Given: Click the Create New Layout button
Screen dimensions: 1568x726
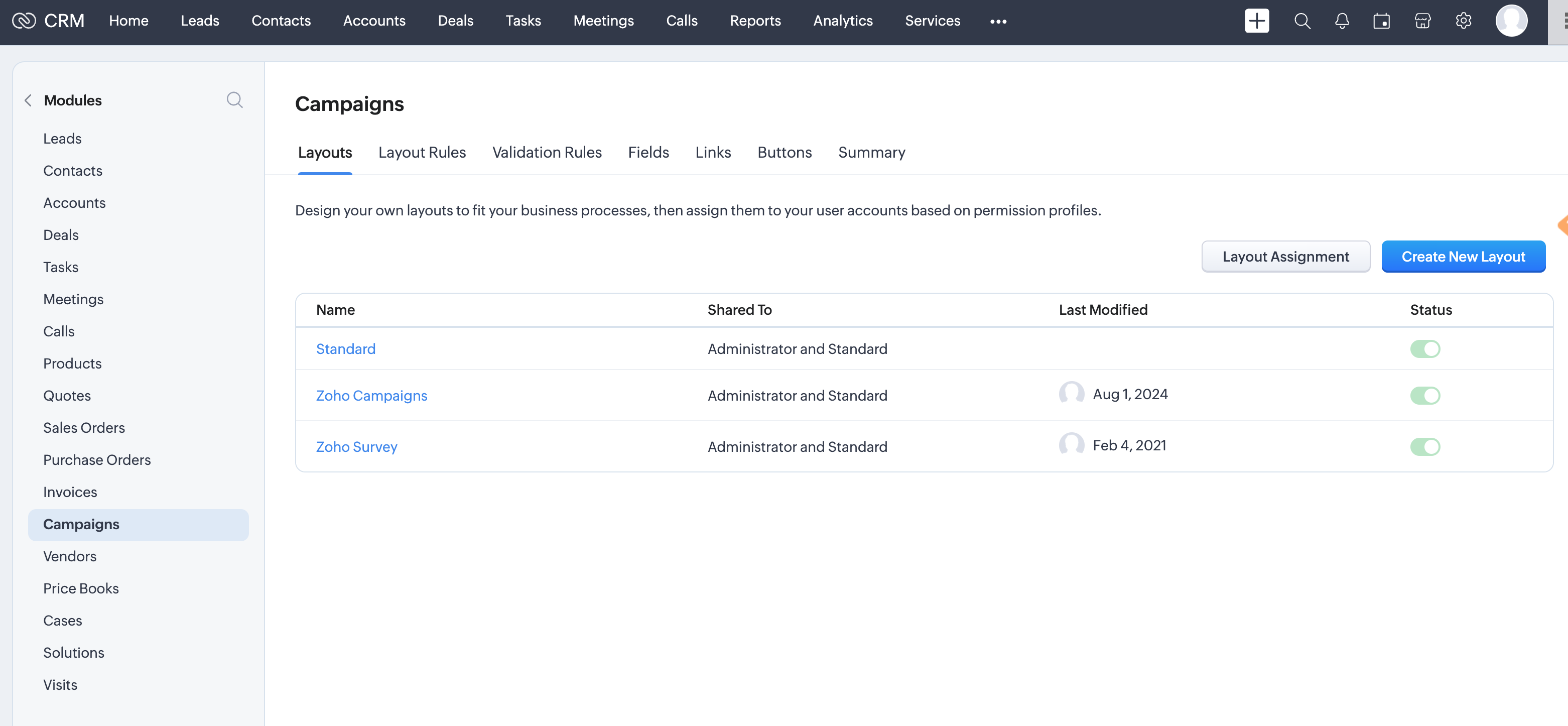Looking at the screenshot, I should coord(1463,257).
